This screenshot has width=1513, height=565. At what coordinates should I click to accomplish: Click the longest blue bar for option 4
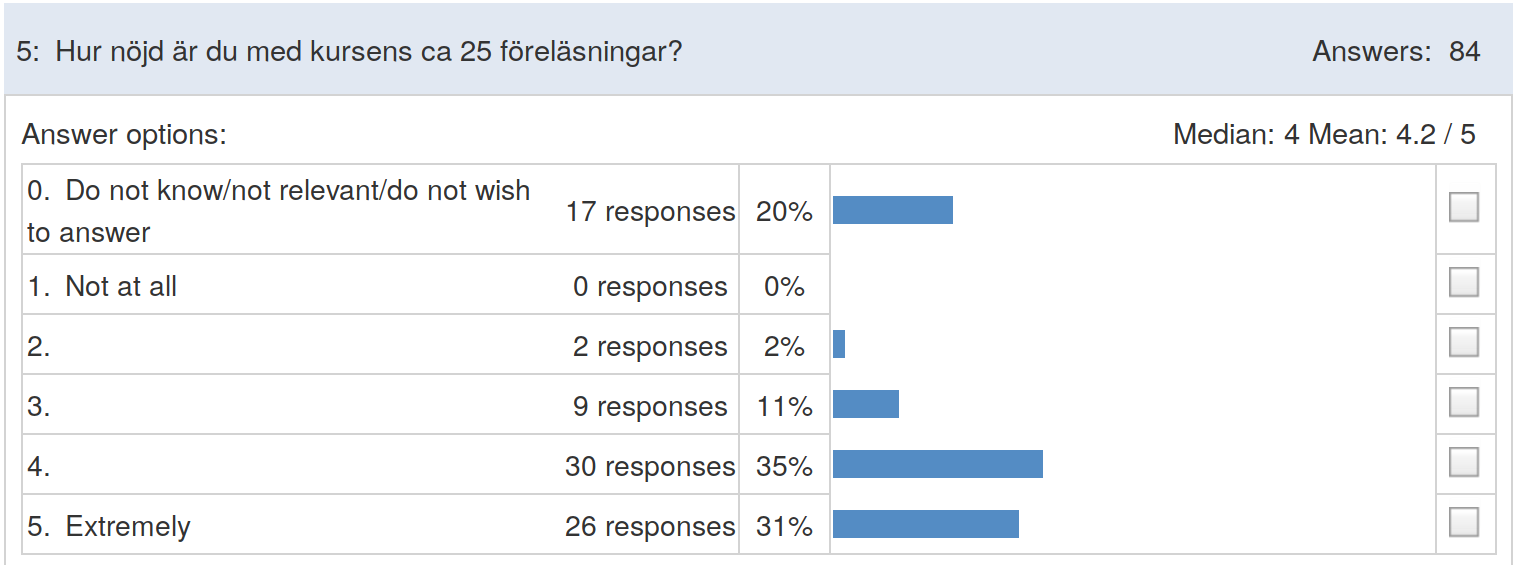(x=938, y=464)
